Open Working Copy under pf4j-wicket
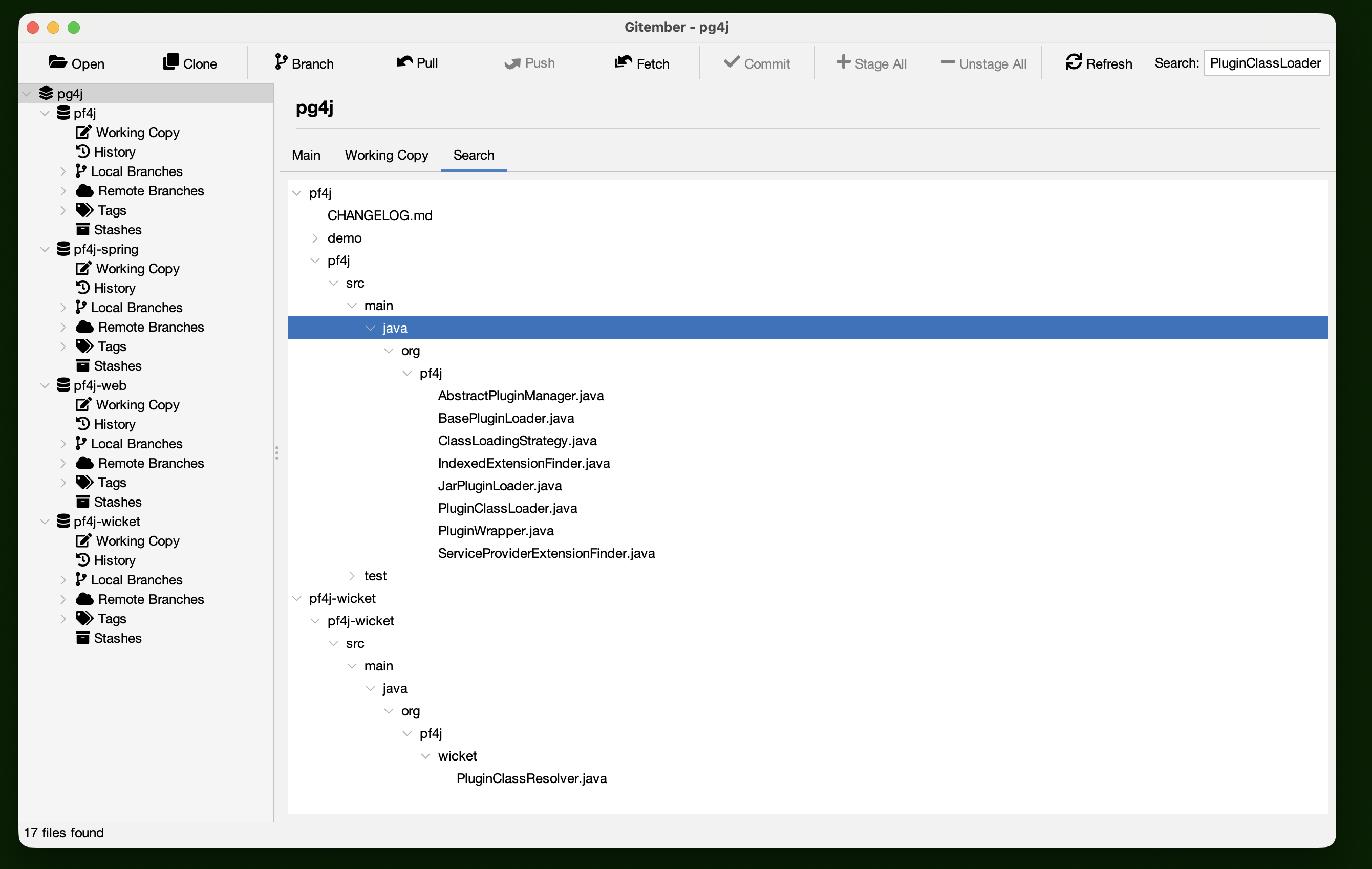Screen dimensions: 1372x869 (x=137, y=540)
